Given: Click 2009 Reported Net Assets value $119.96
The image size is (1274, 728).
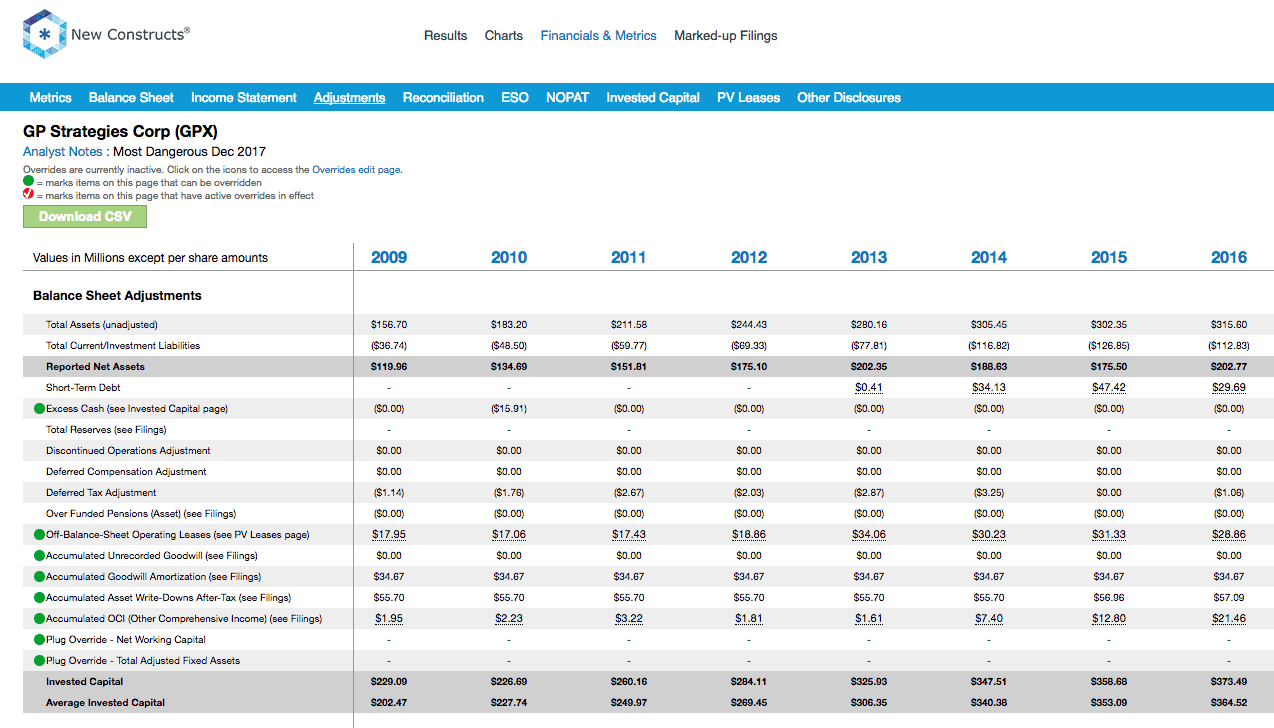Looking at the screenshot, I should click(x=389, y=367).
